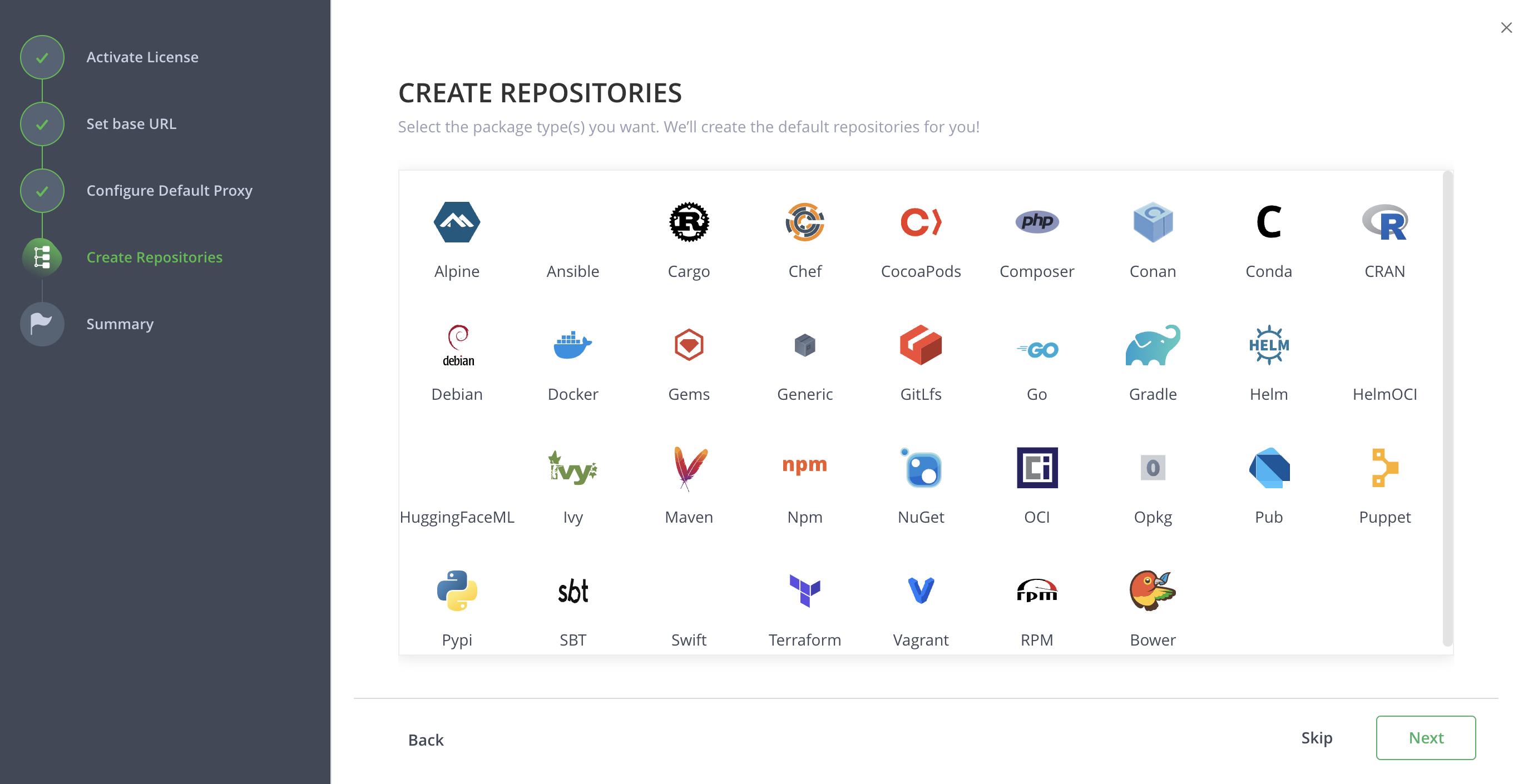Viewport: 1533px width, 784px height.
Task: Click the Terraform icon
Action: [804, 591]
